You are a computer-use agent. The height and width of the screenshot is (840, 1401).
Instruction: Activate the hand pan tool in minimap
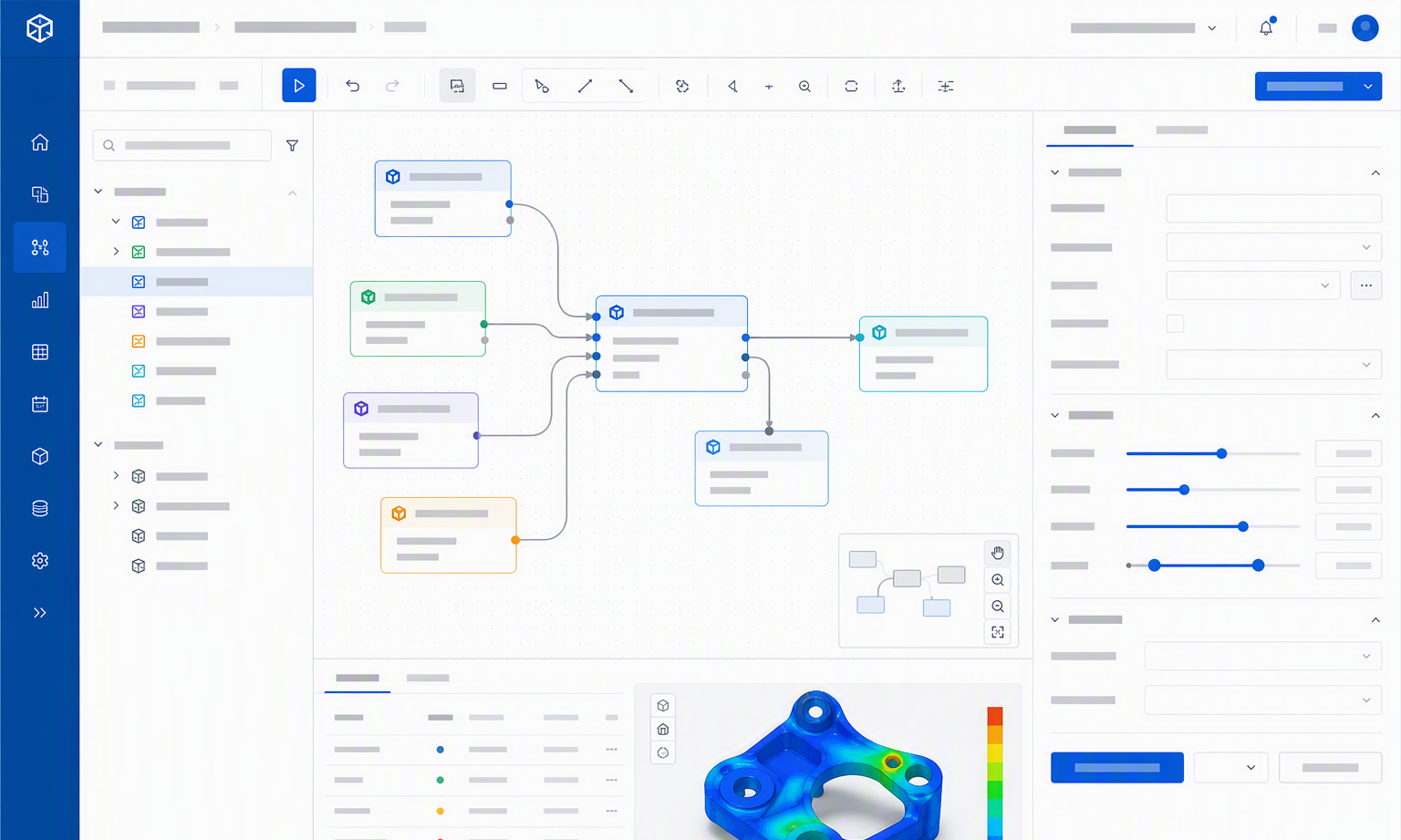click(998, 553)
